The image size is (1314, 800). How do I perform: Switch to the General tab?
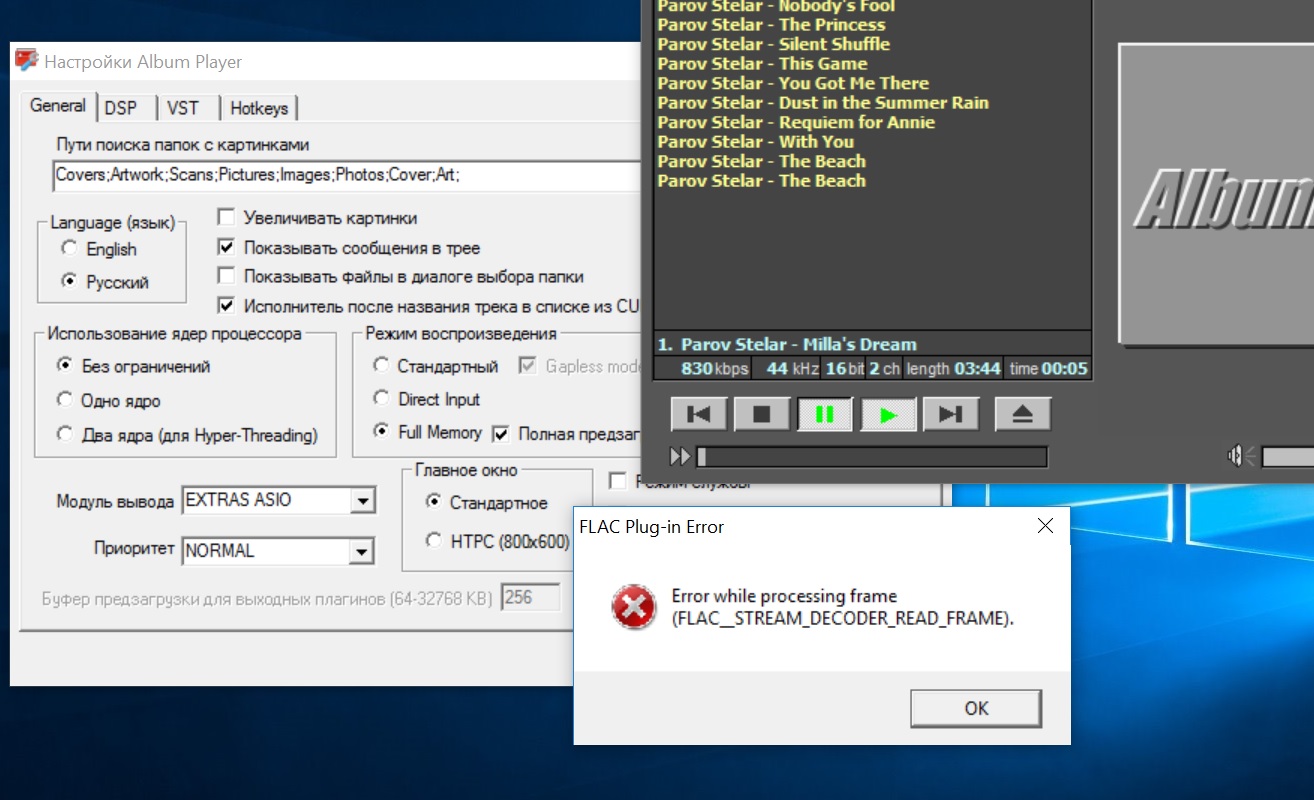click(58, 106)
